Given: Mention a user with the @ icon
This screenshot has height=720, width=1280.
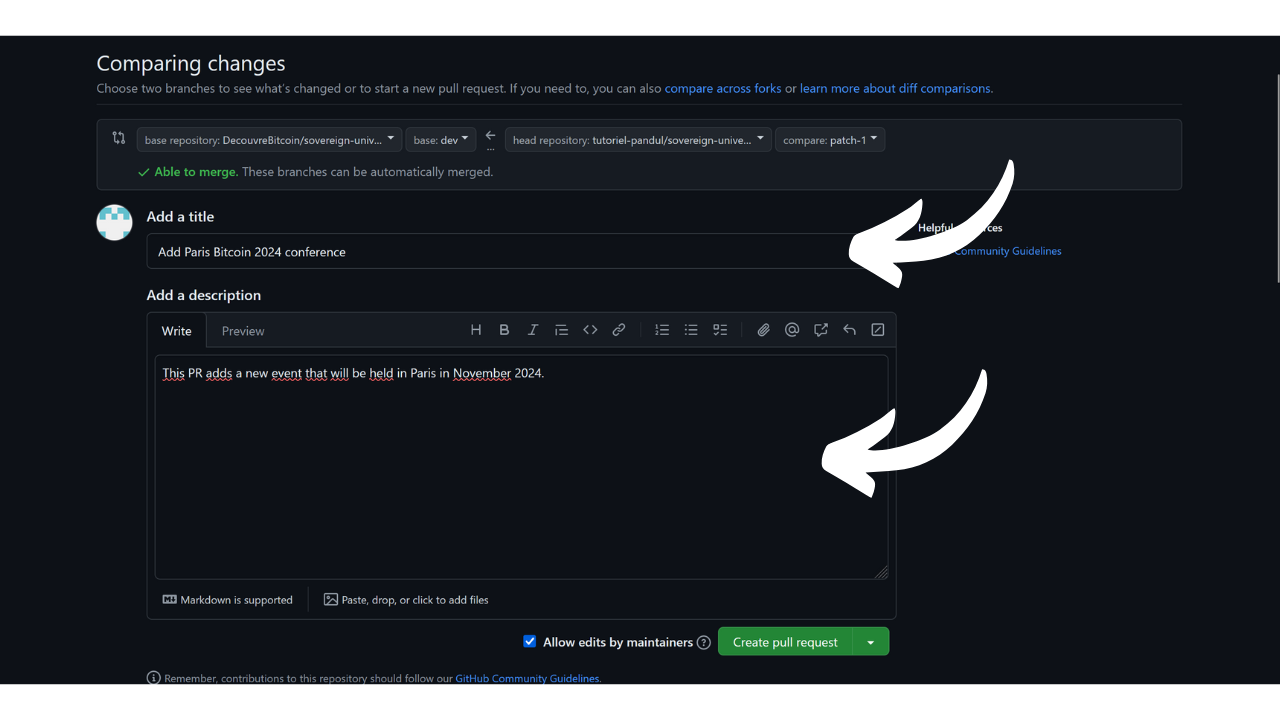Looking at the screenshot, I should tap(792, 330).
